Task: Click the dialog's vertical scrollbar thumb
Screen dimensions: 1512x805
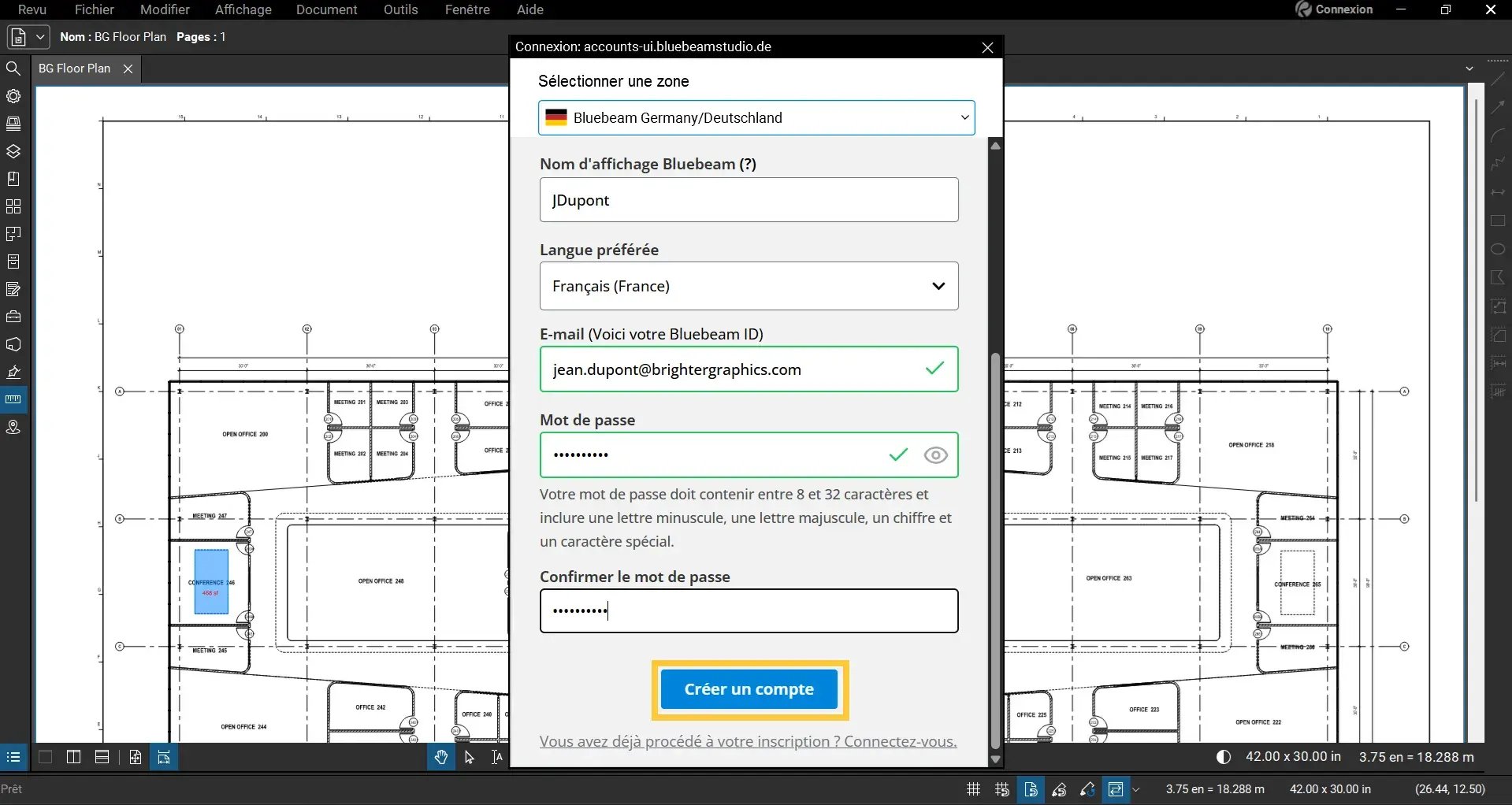Action: pos(995,551)
